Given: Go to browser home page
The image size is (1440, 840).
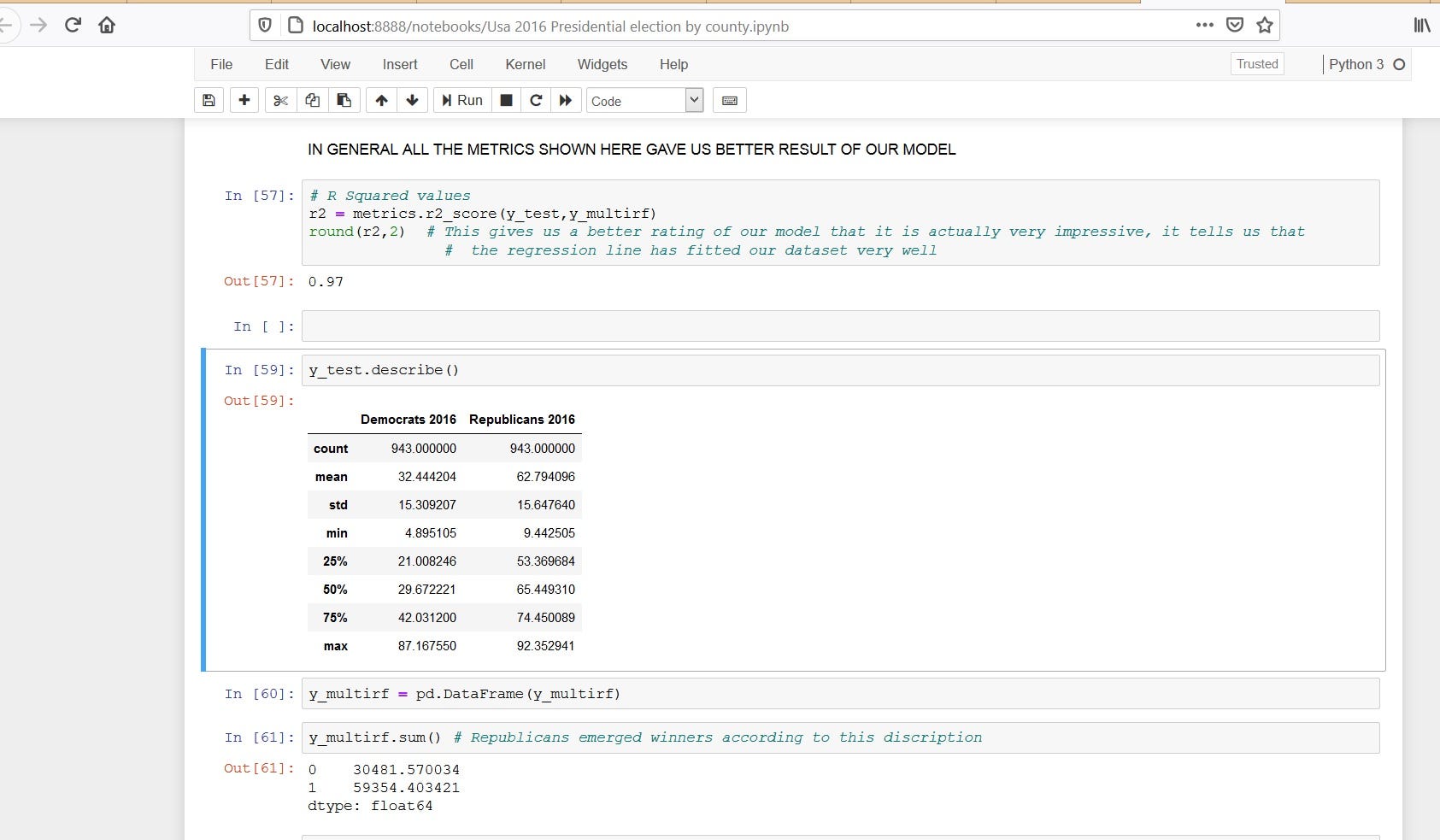Looking at the screenshot, I should [x=107, y=25].
